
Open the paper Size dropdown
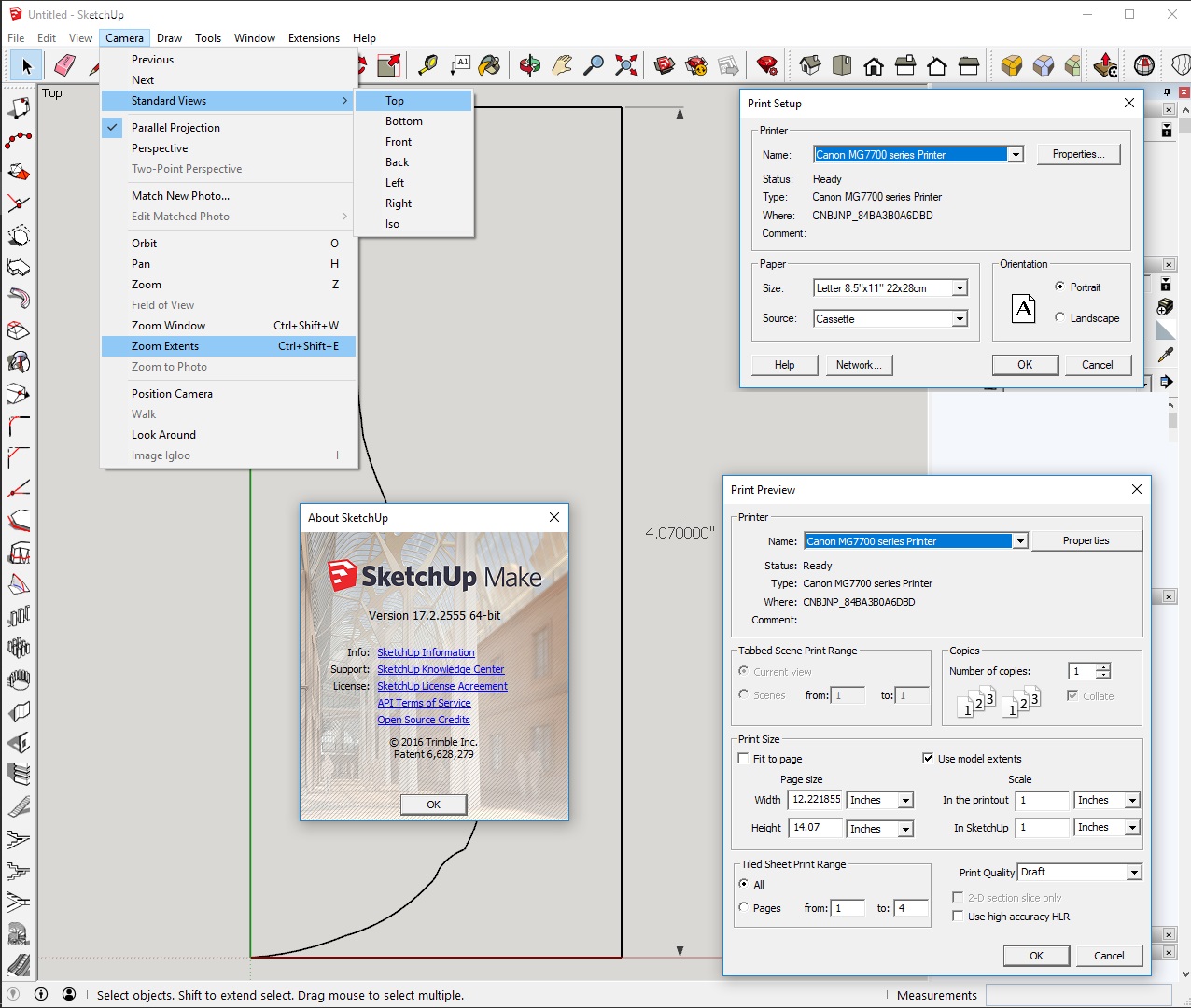[x=960, y=288]
